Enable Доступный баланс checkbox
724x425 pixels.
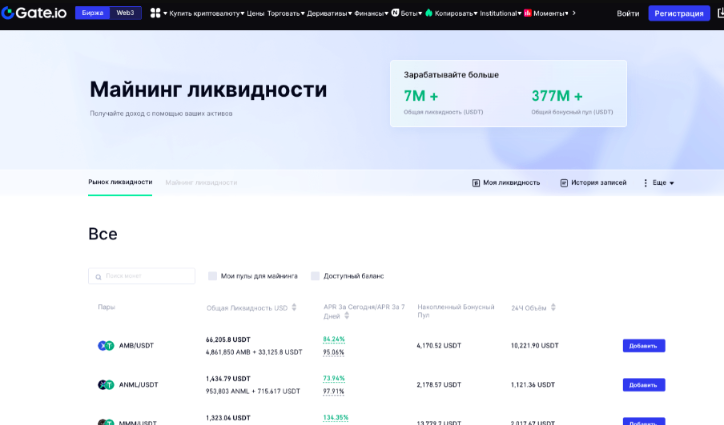[x=315, y=276]
